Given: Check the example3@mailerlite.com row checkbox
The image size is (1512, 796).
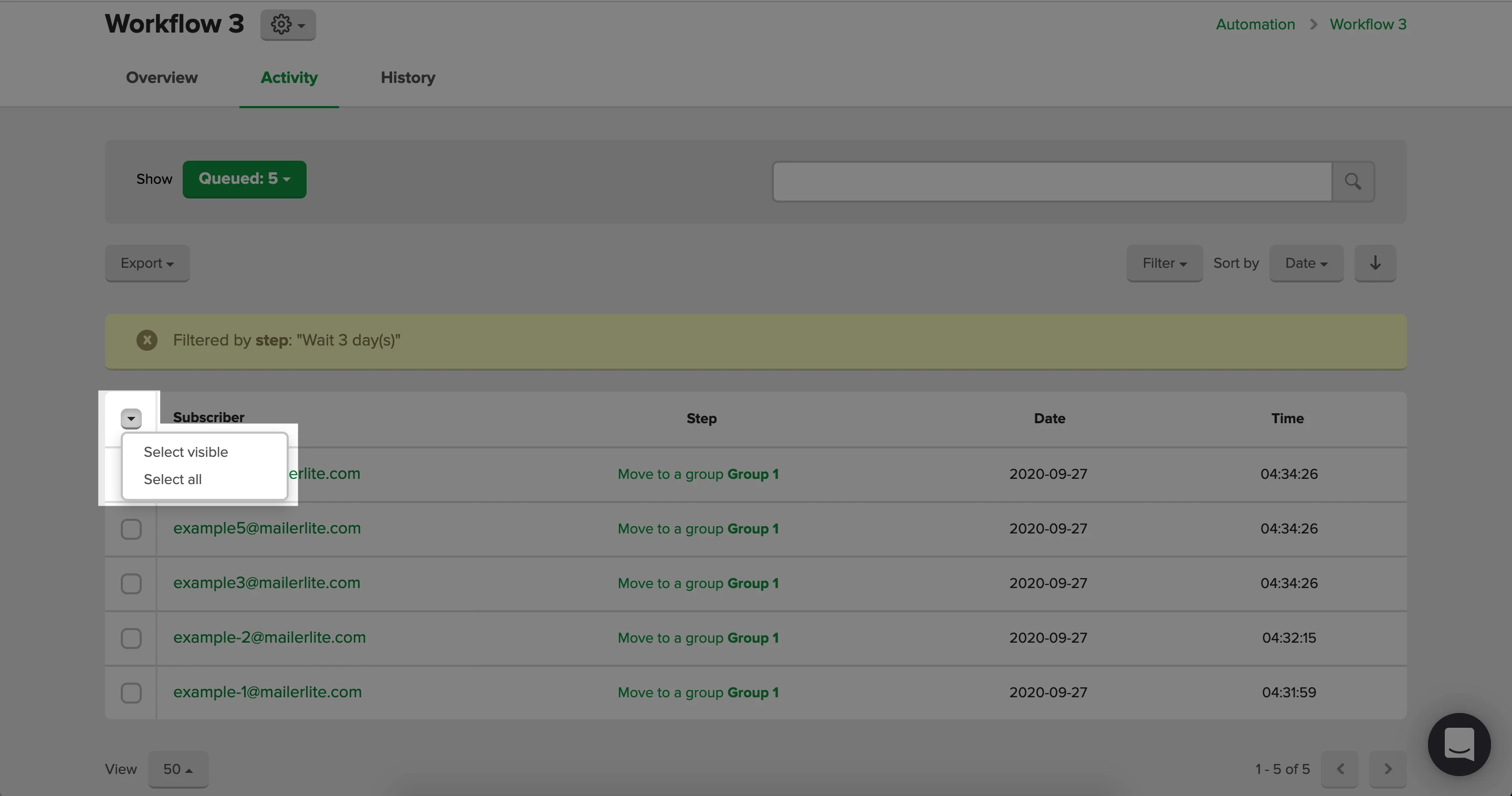Looking at the screenshot, I should [131, 583].
